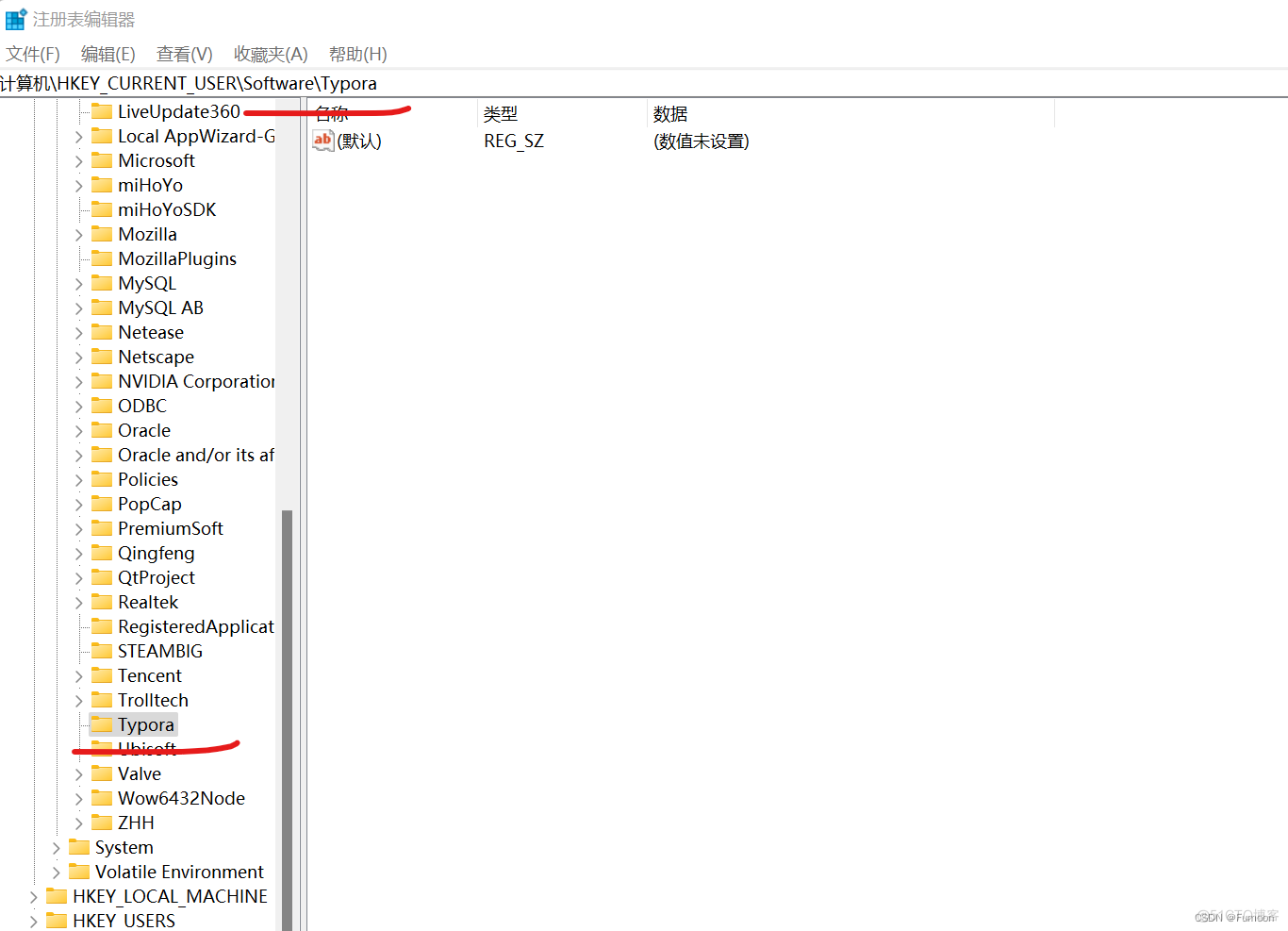Select the LiveUpdate360 folder icon
Screen dimensions: 1288x931
click(102, 111)
